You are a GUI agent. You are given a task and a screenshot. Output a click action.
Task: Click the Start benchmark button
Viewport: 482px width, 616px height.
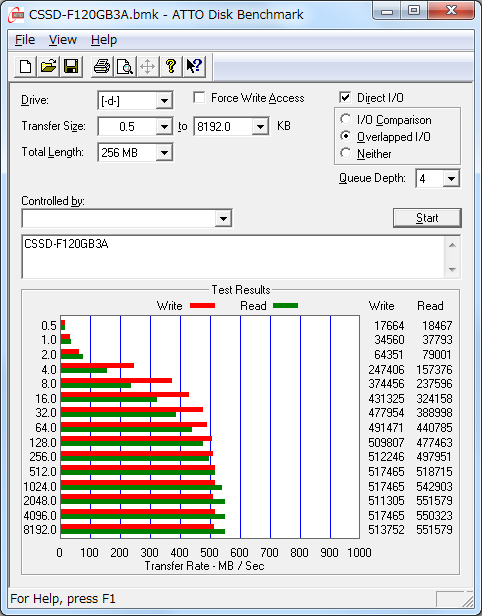[x=427, y=218]
